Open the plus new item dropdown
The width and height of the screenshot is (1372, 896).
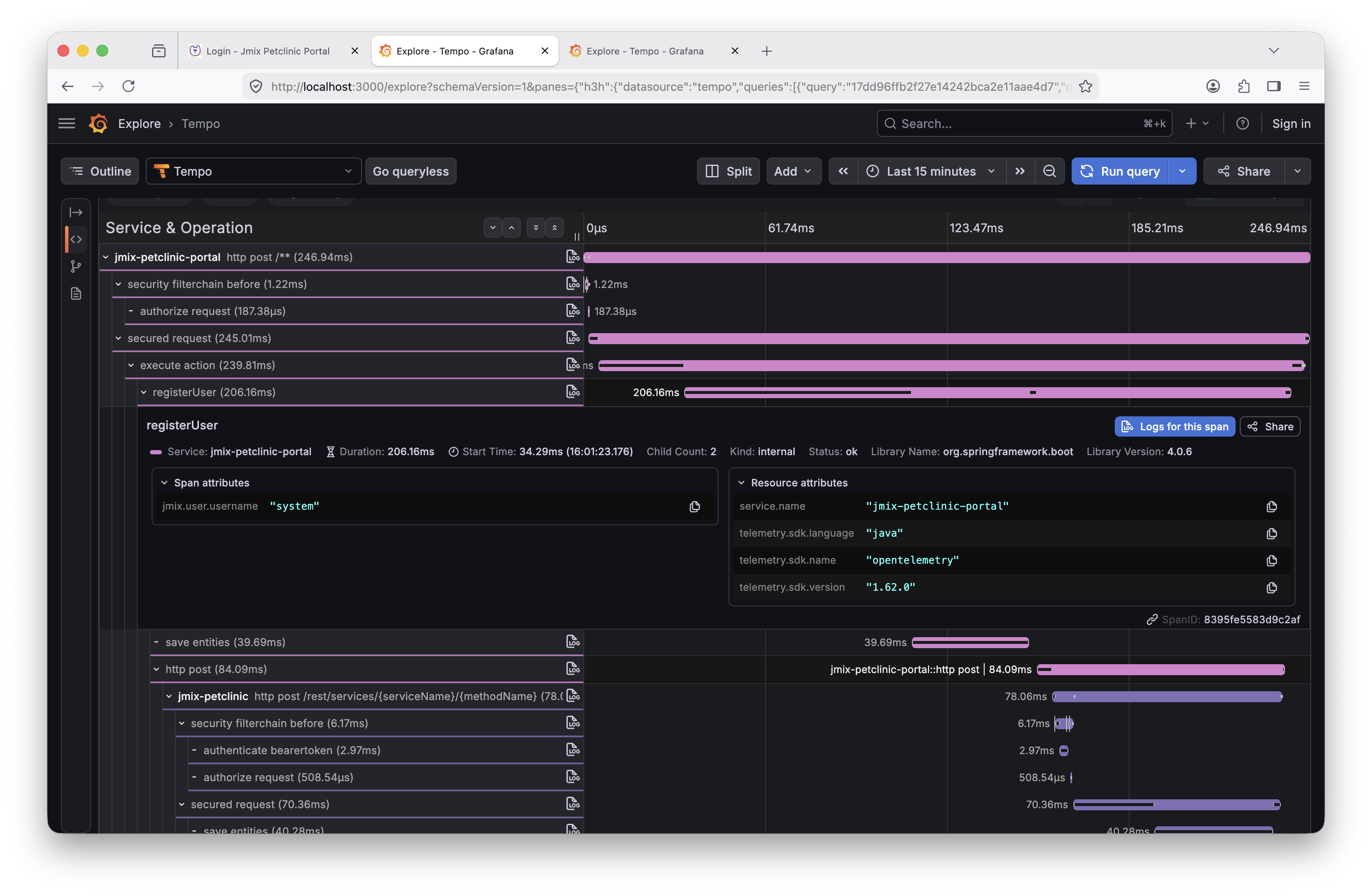1197,123
